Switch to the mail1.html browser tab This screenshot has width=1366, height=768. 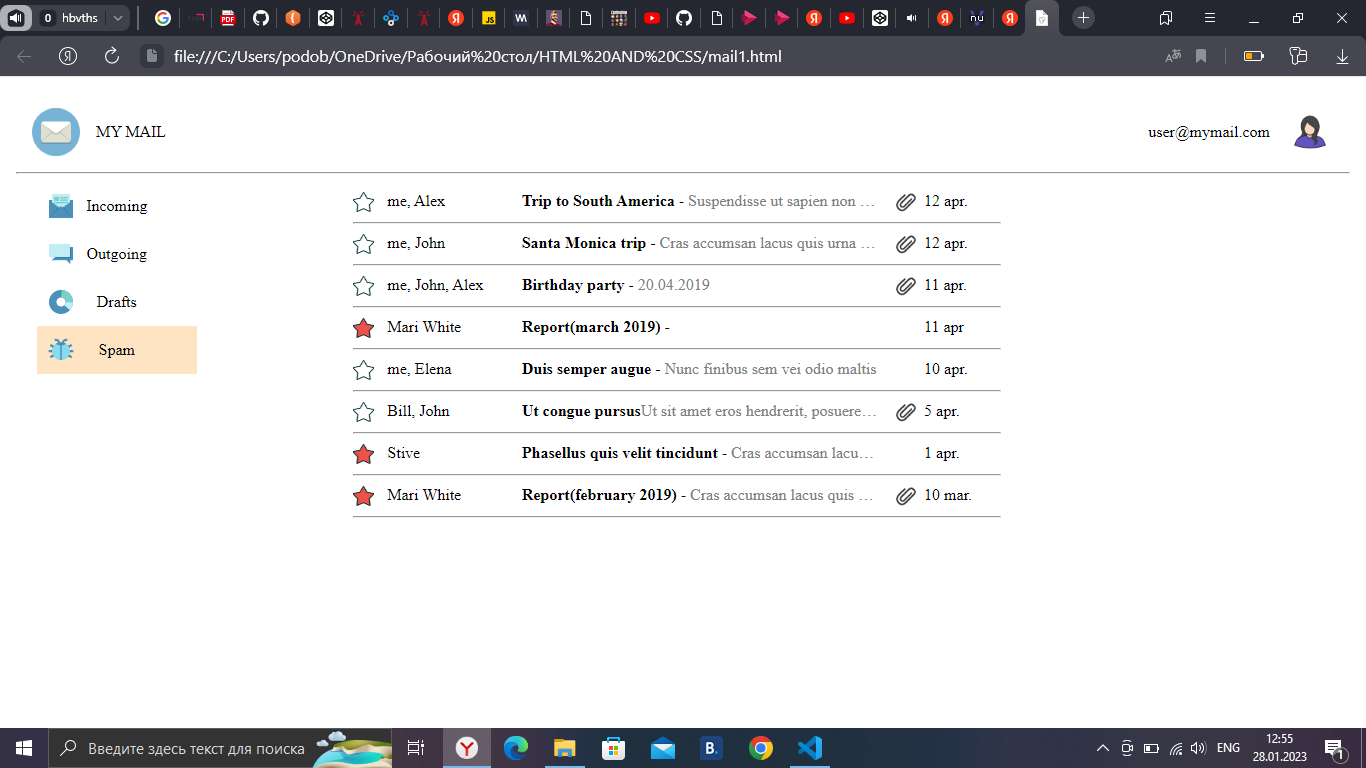1042,17
